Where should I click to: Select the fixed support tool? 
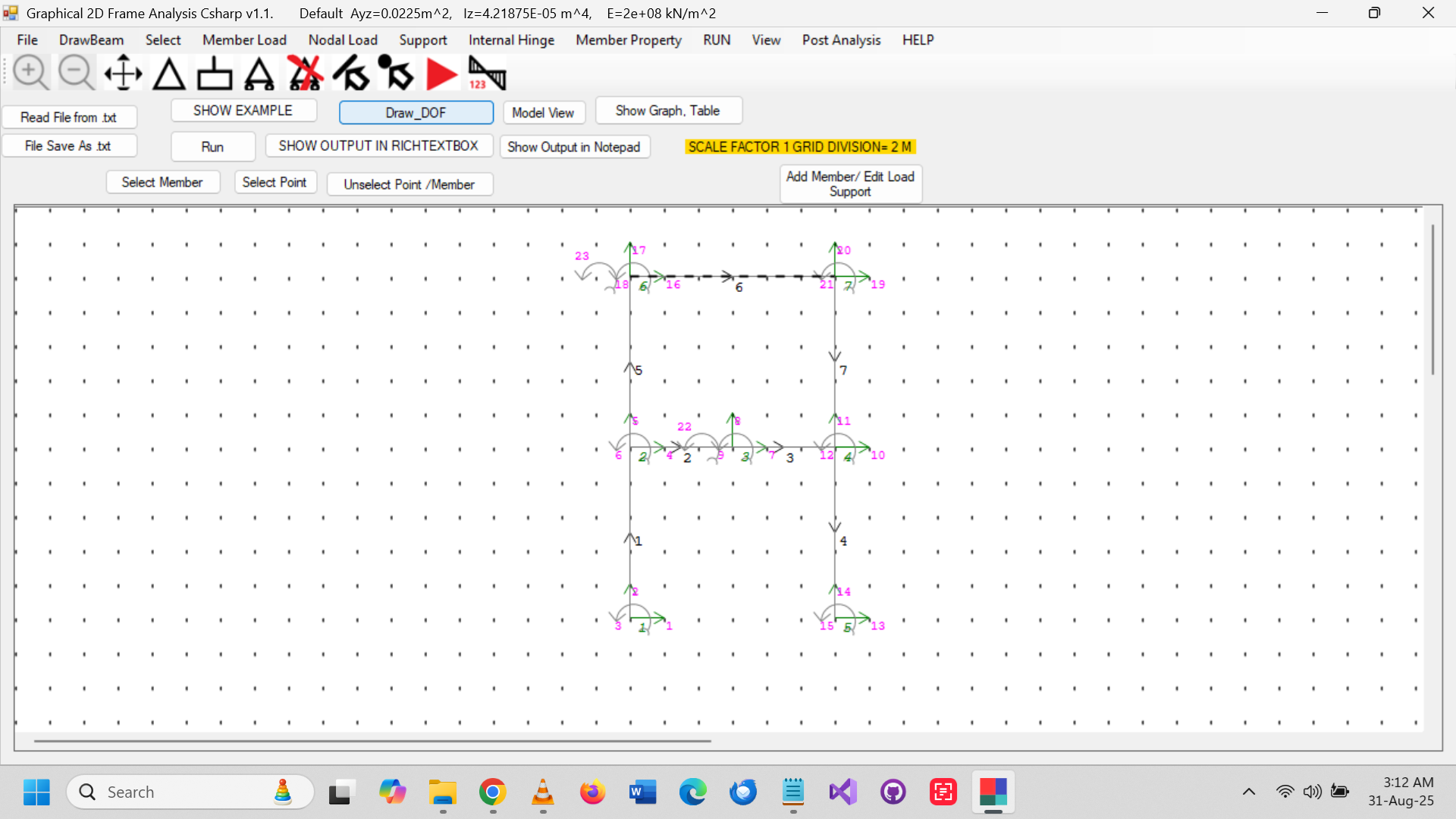214,72
